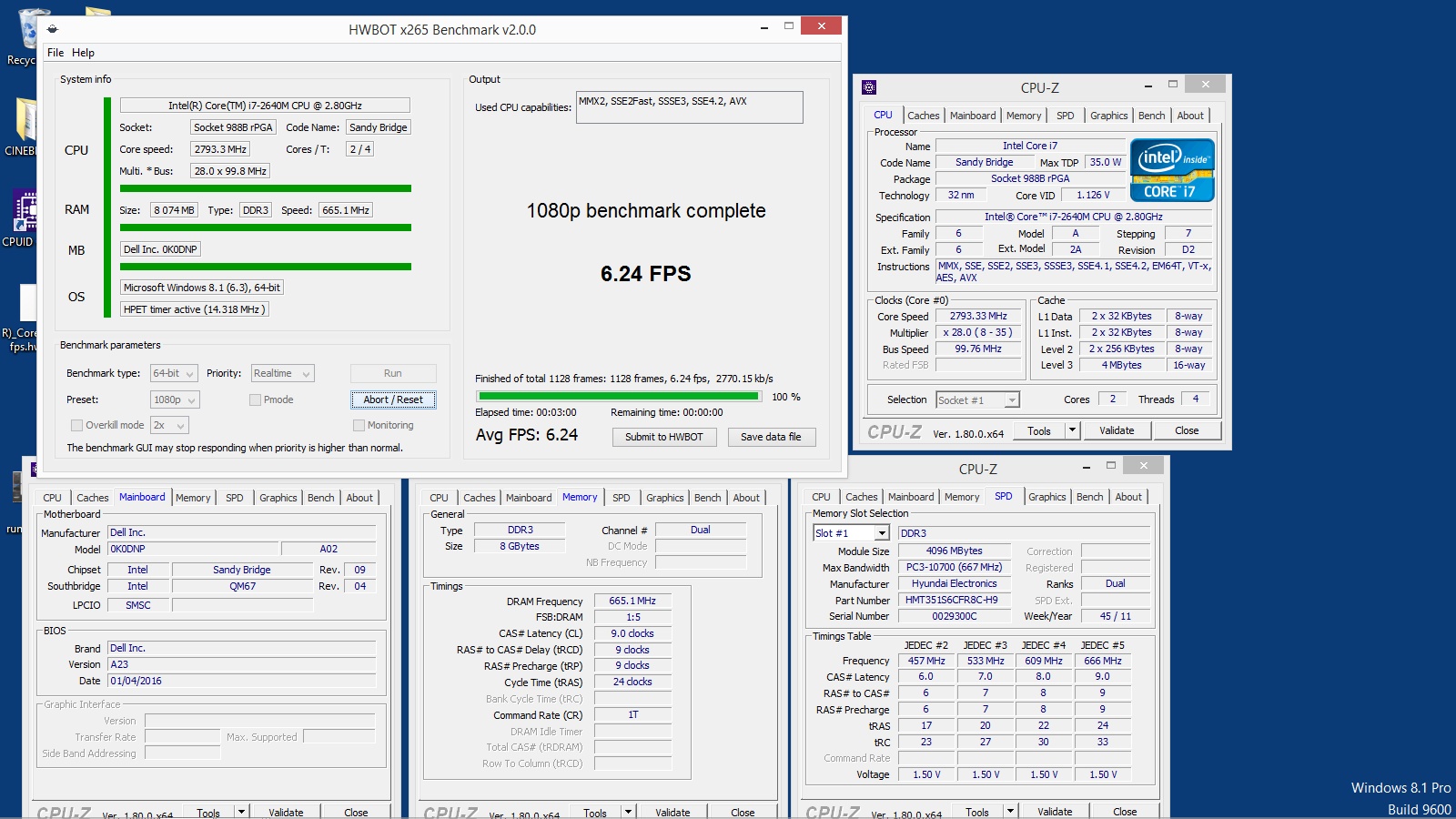
Task: Switch to Mainboard tab in top-right CPU-Z
Action: point(973,116)
